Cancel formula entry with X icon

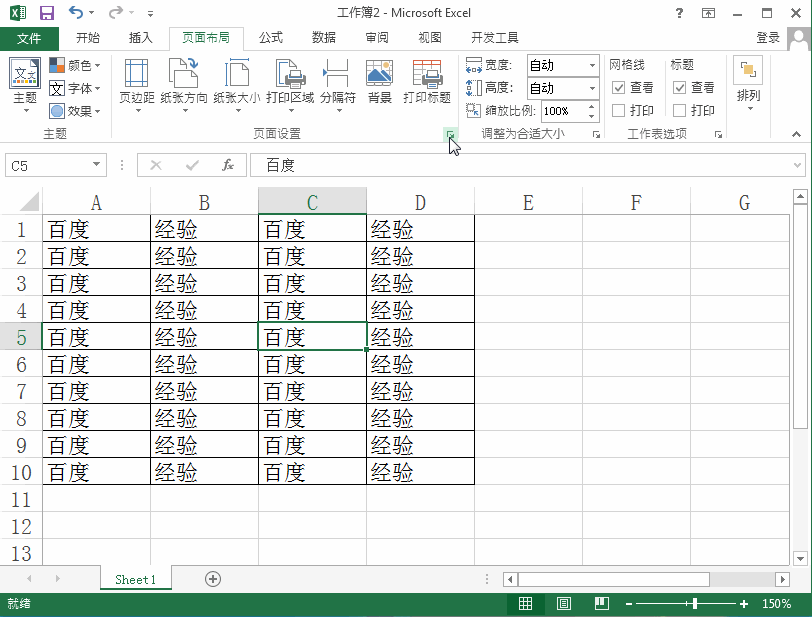(155, 165)
